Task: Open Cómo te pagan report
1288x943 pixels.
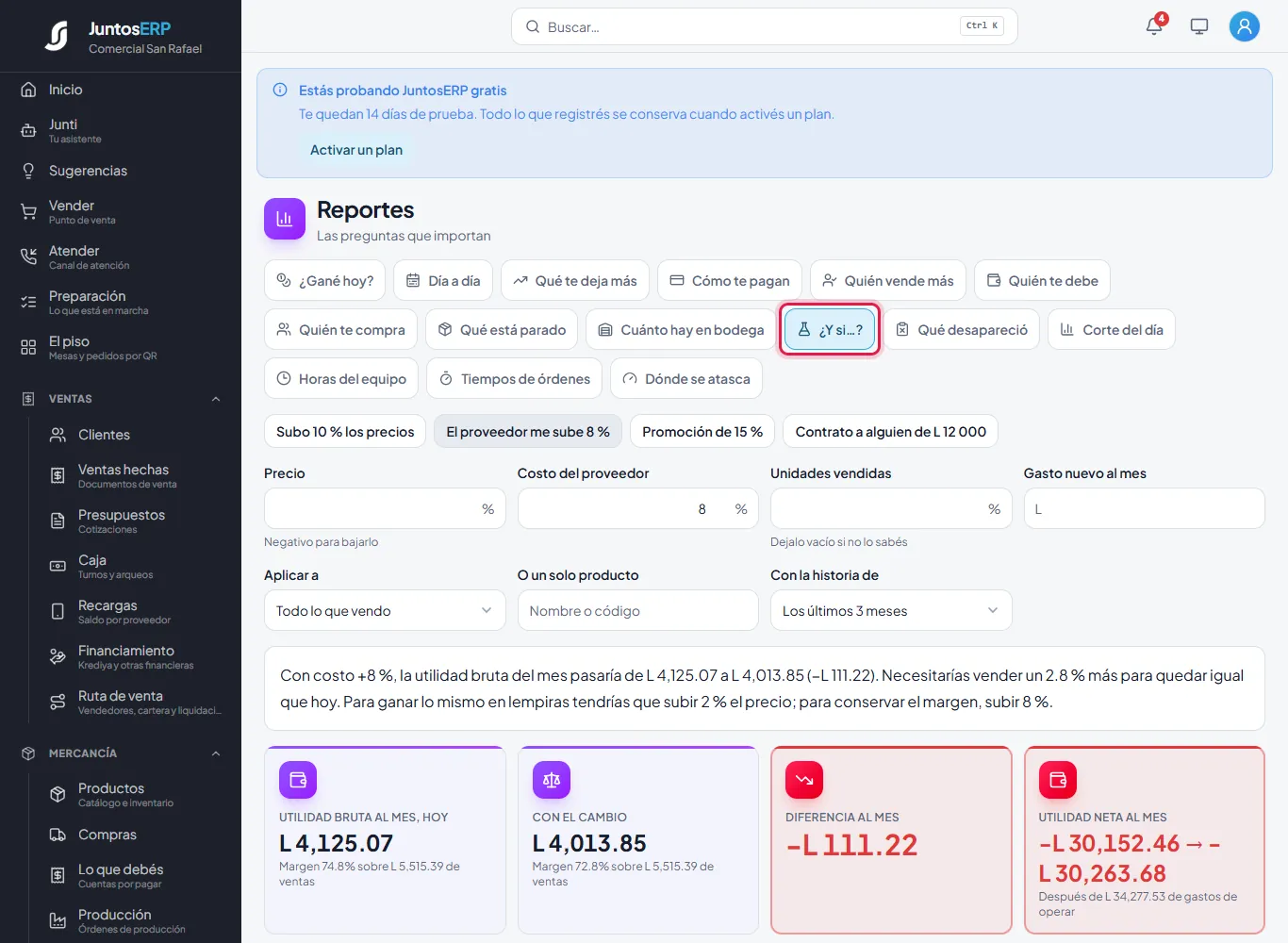Action: tap(730, 280)
